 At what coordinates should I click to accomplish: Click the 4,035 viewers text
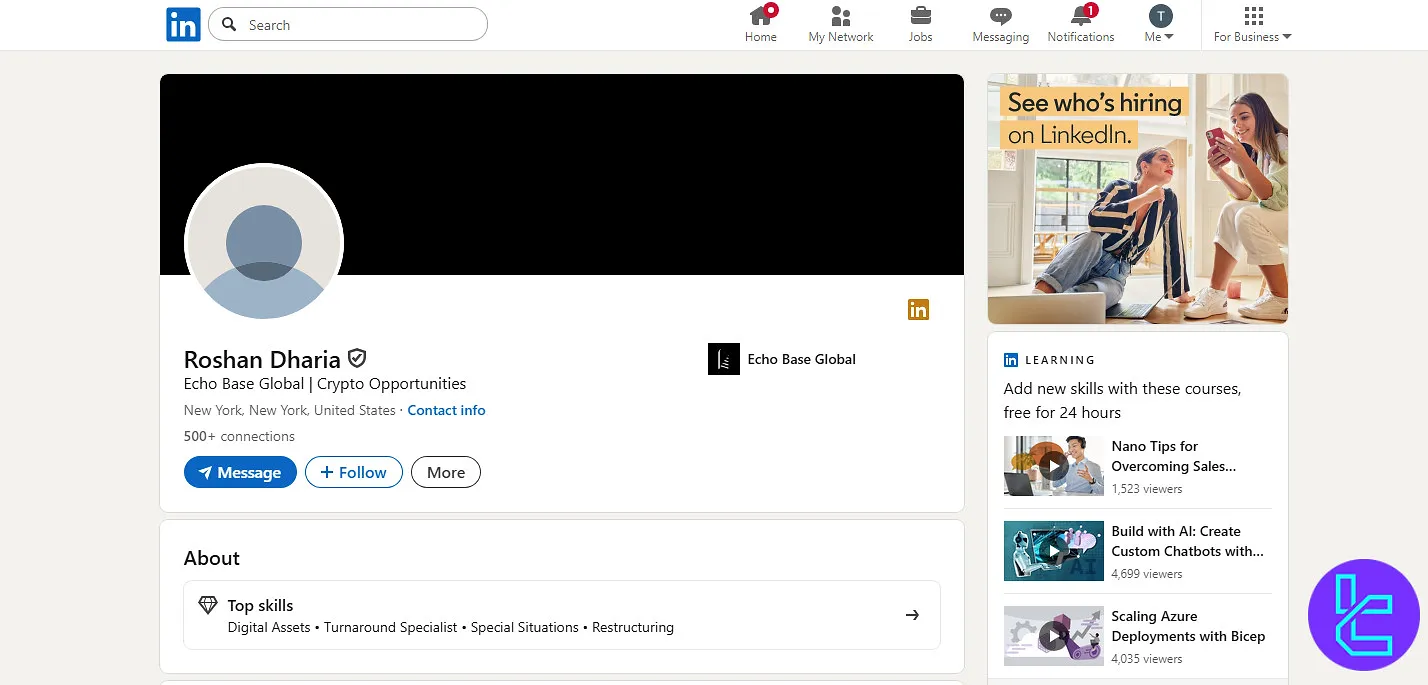coord(1147,659)
